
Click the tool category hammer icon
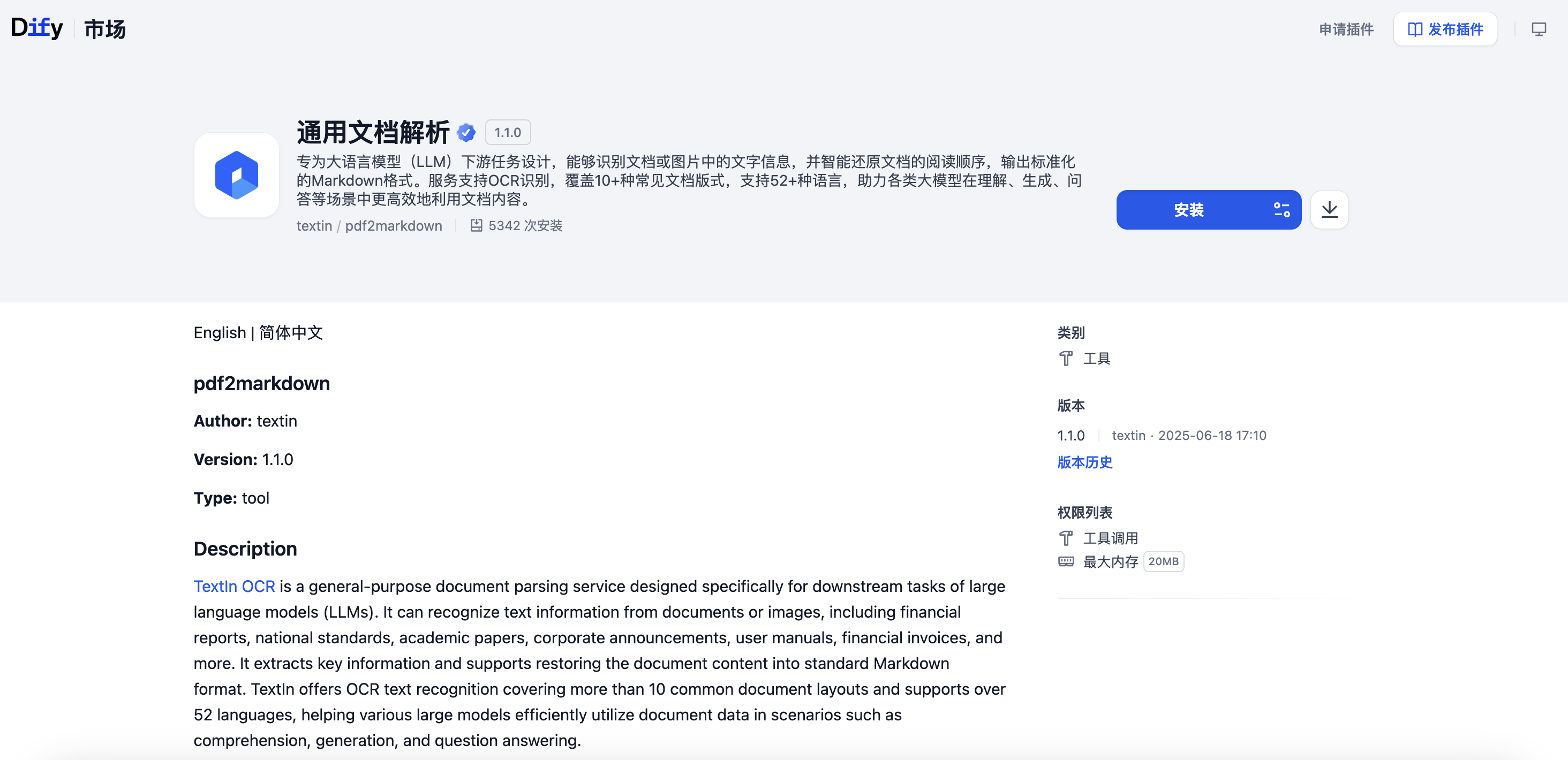[1065, 359]
